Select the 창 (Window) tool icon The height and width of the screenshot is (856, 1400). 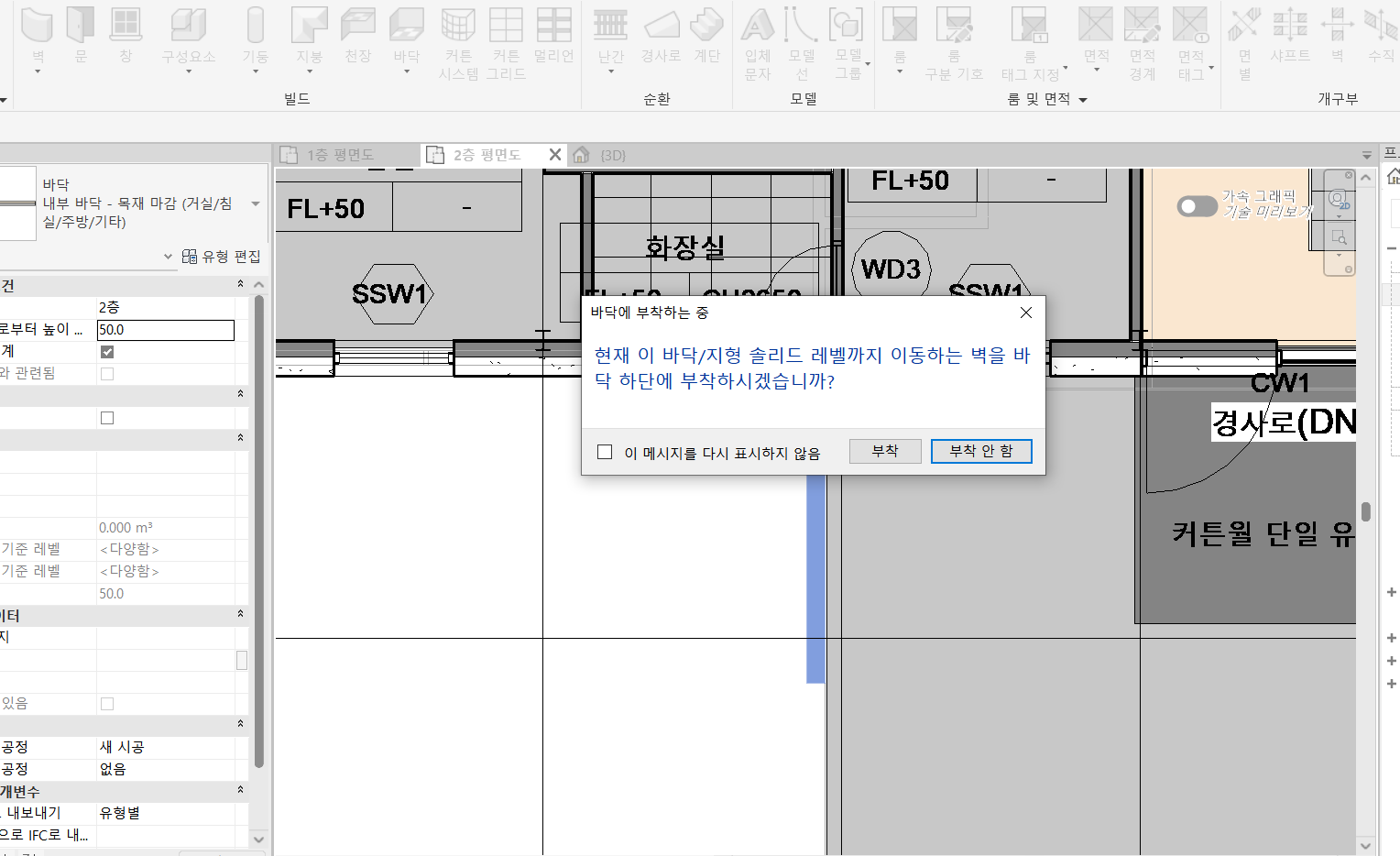coord(126,27)
